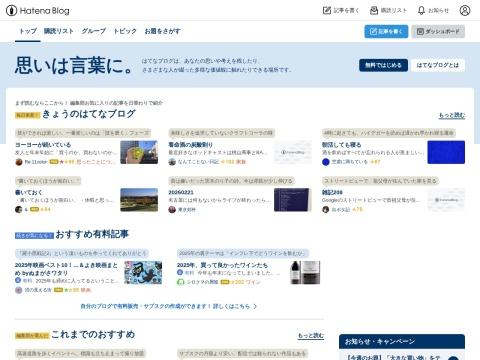Select the 購読リスト navigation tab
This screenshot has height=360, width=480.
(x=59, y=31)
